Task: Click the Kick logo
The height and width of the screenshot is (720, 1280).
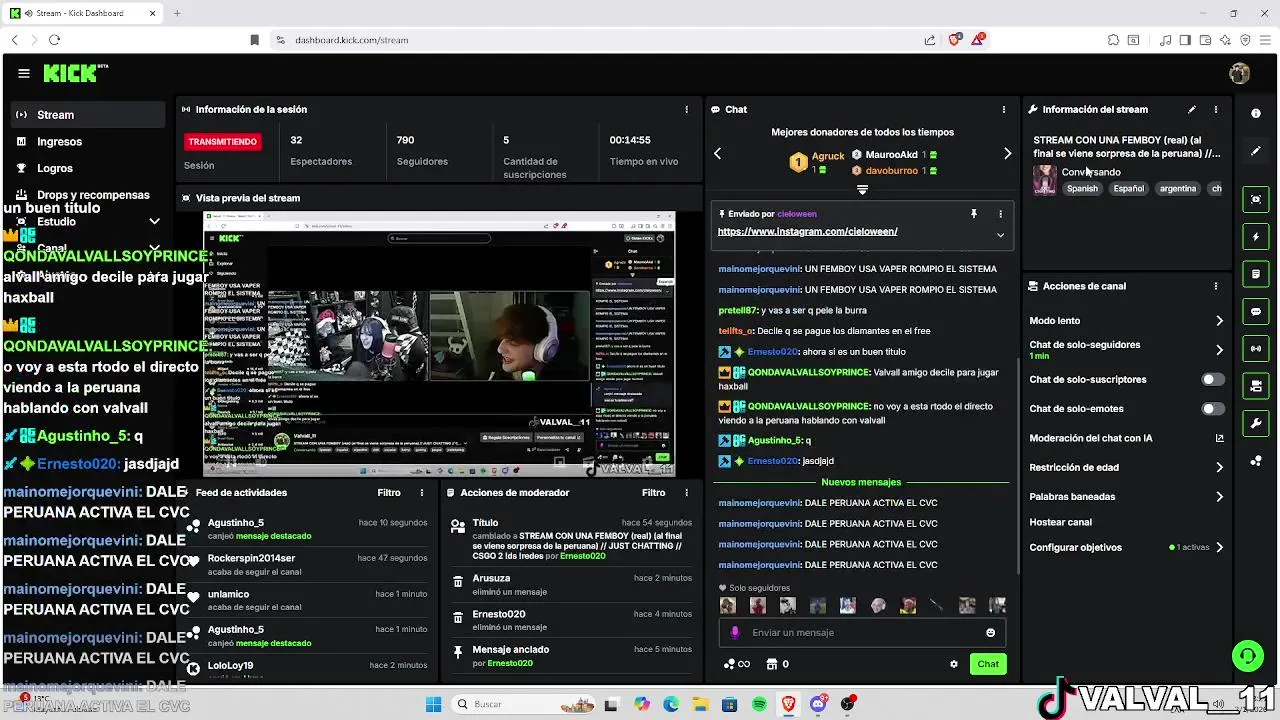Action: [76, 73]
